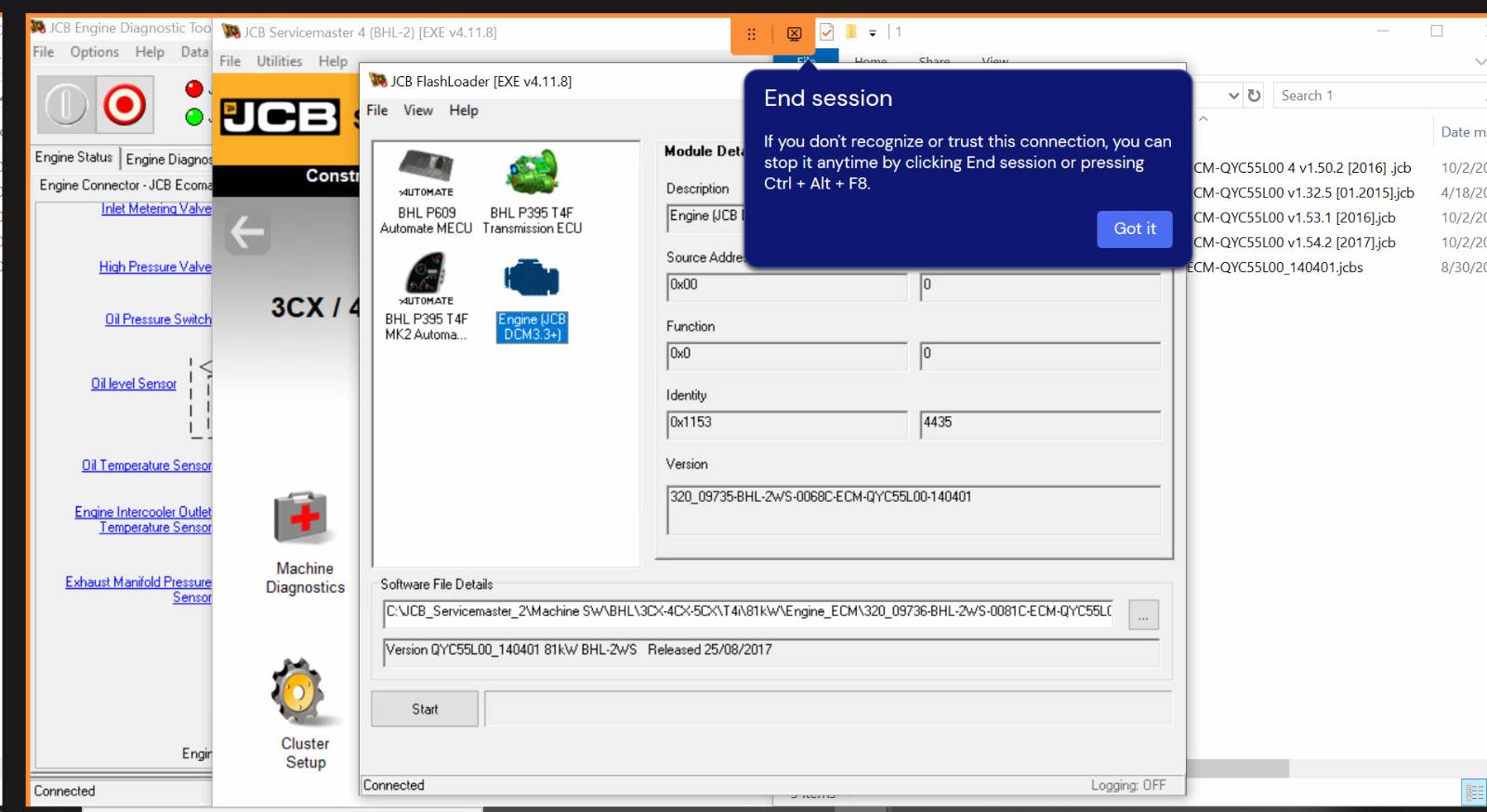Open Machine Diagnostics in Servicemaster
1487x812 pixels.
pyautogui.click(x=305, y=543)
